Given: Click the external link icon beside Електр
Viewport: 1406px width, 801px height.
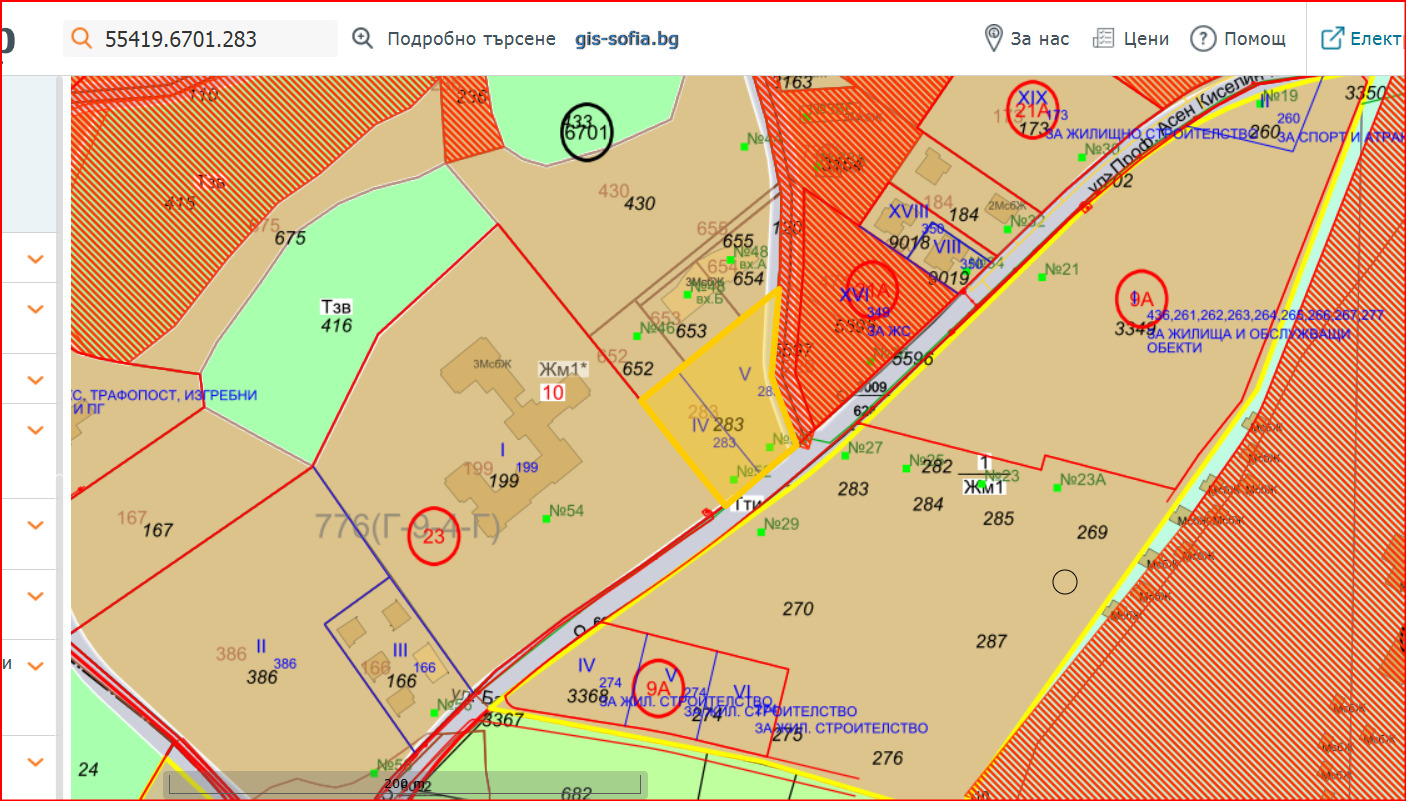Looking at the screenshot, I should click(x=1332, y=39).
